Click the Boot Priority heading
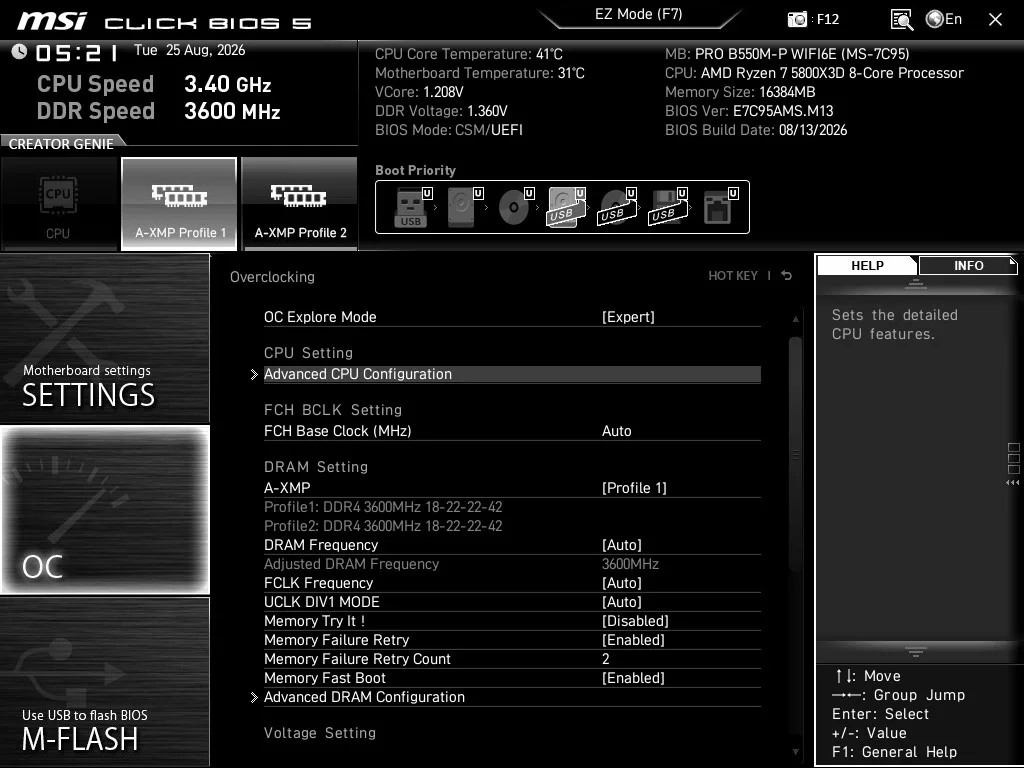This screenshot has width=1024, height=768. pyautogui.click(x=415, y=170)
